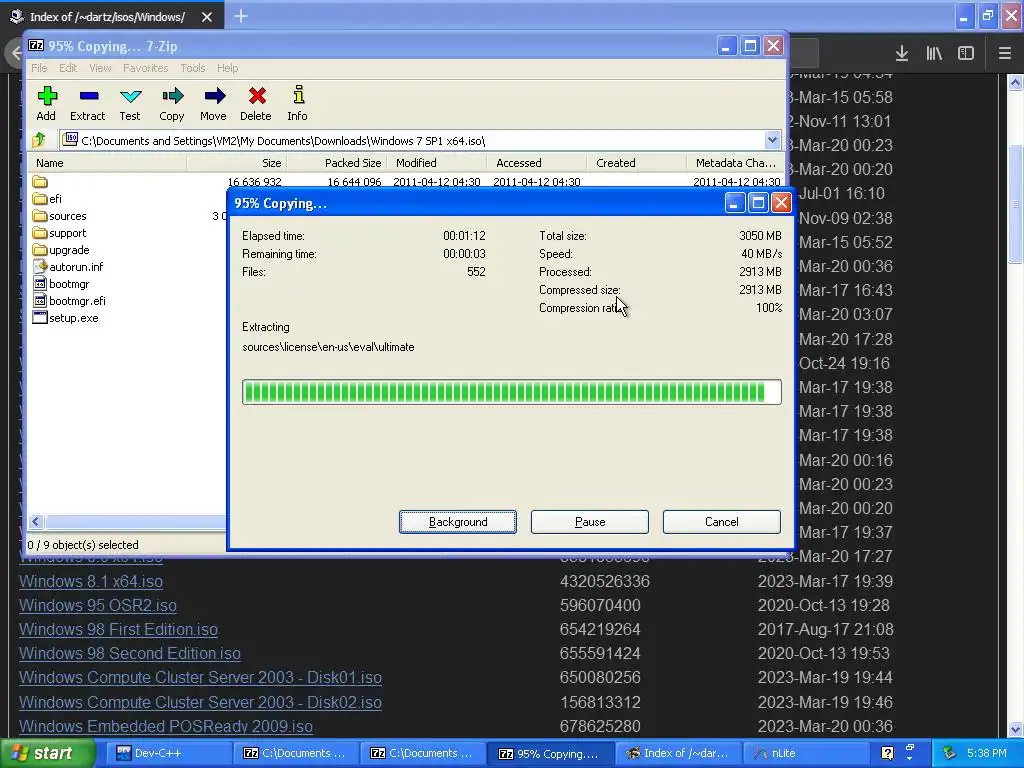Click the Extract toolbar icon
Viewport: 1024px width, 768px height.
click(x=88, y=103)
